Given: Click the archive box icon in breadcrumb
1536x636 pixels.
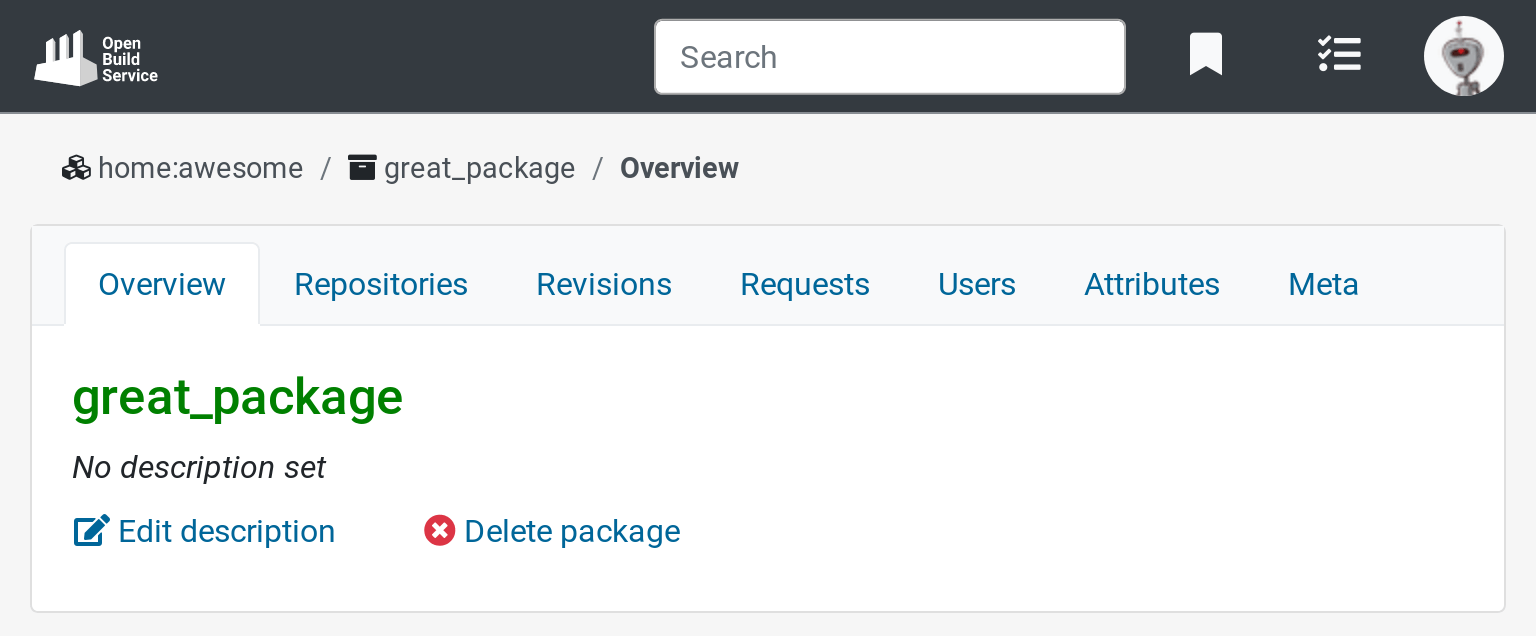Looking at the screenshot, I should click(362, 167).
